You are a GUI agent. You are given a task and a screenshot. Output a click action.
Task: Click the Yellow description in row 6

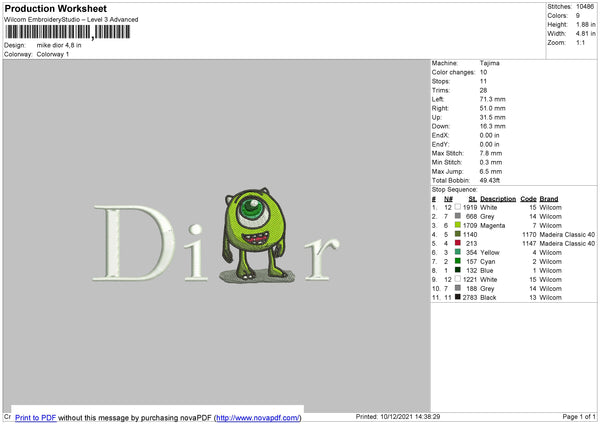pos(490,253)
